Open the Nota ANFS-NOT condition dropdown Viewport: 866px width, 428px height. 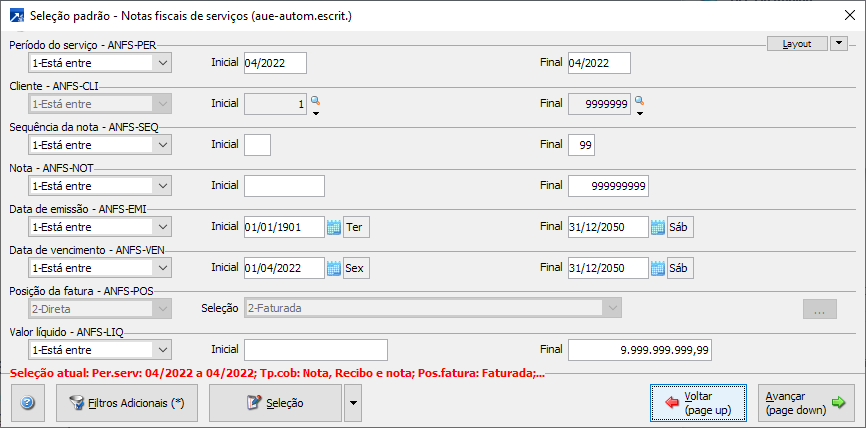(x=100, y=186)
